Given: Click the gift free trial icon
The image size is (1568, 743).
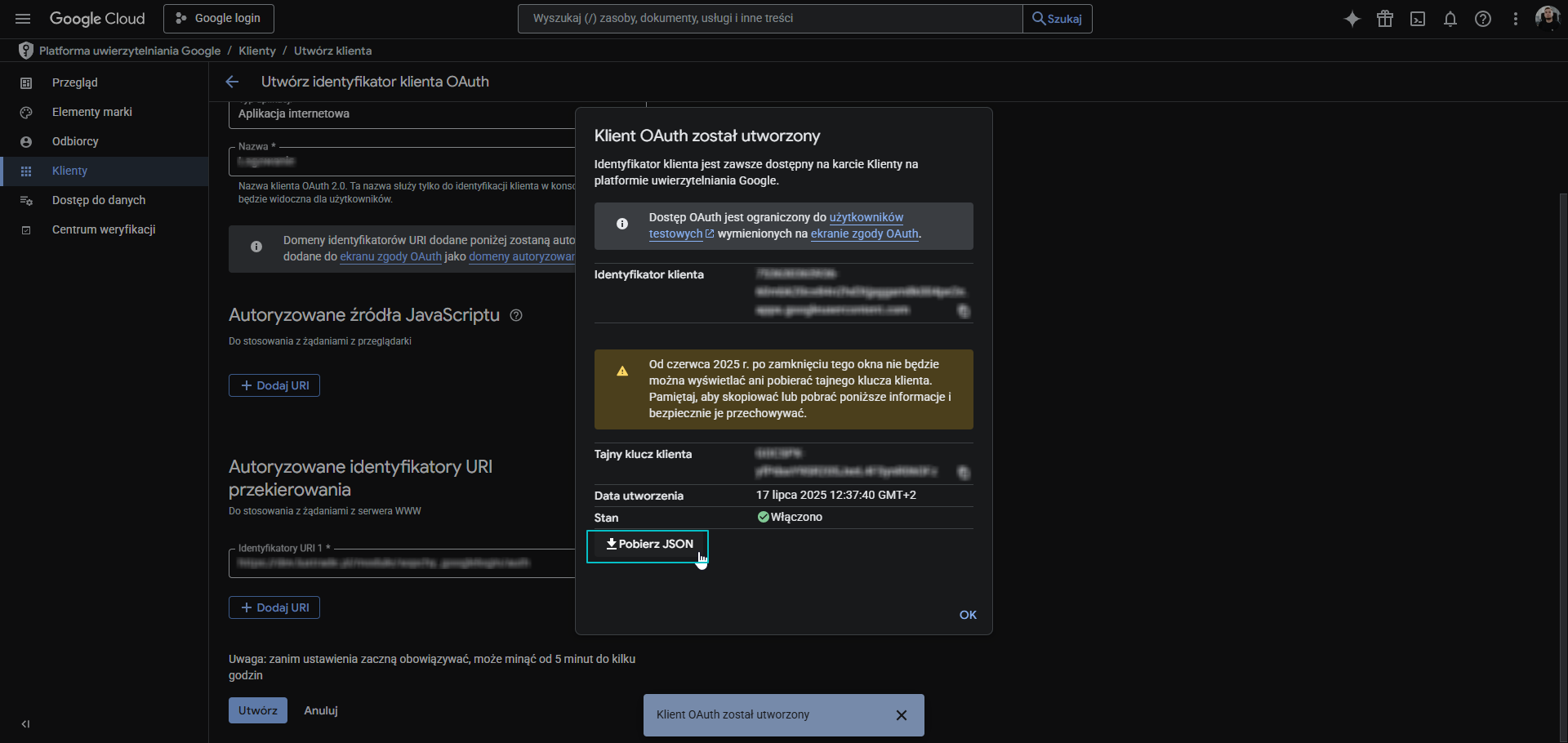Looking at the screenshot, I should coord(1385,19).
